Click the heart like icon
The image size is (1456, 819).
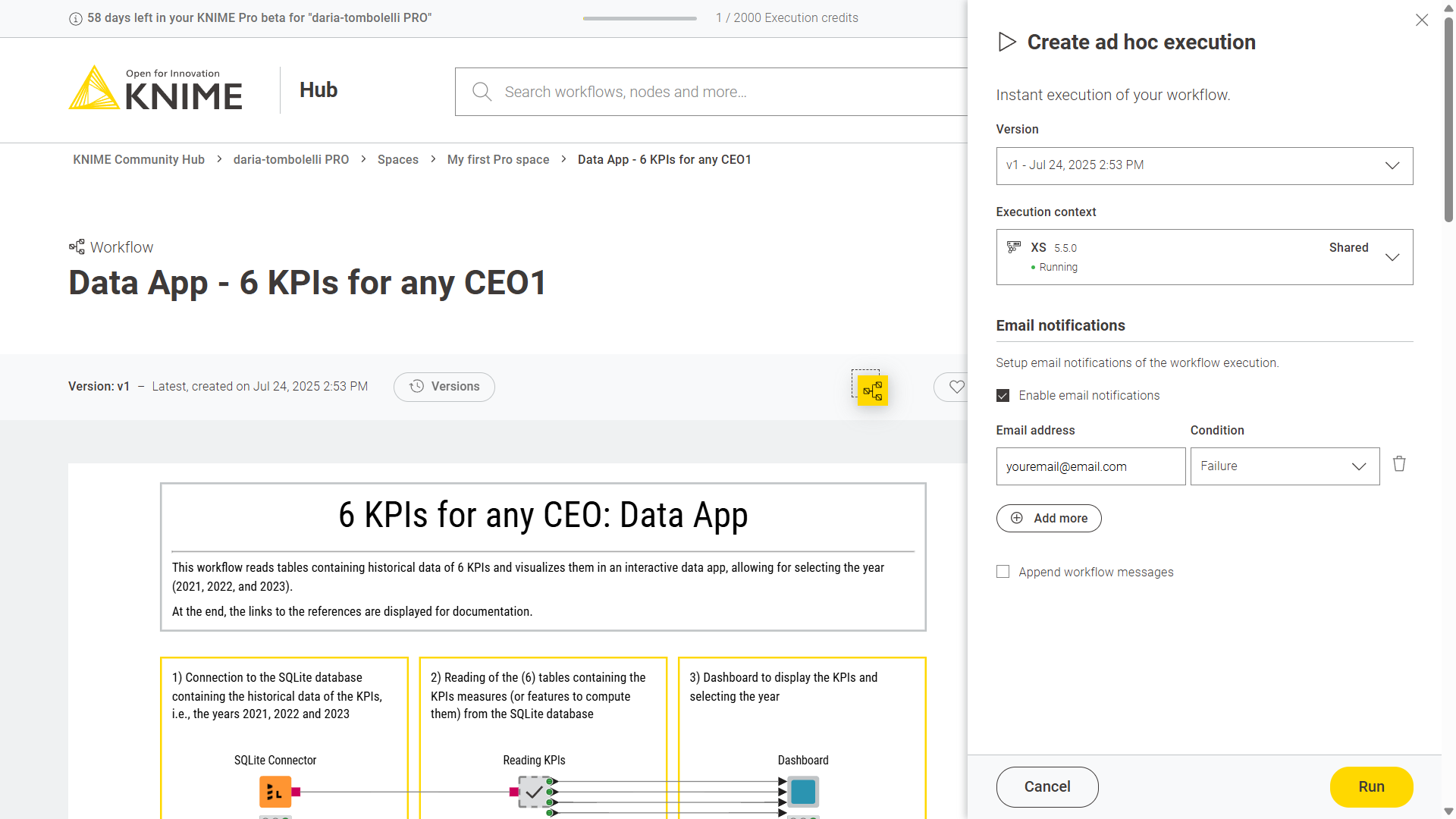click(956, 387)
